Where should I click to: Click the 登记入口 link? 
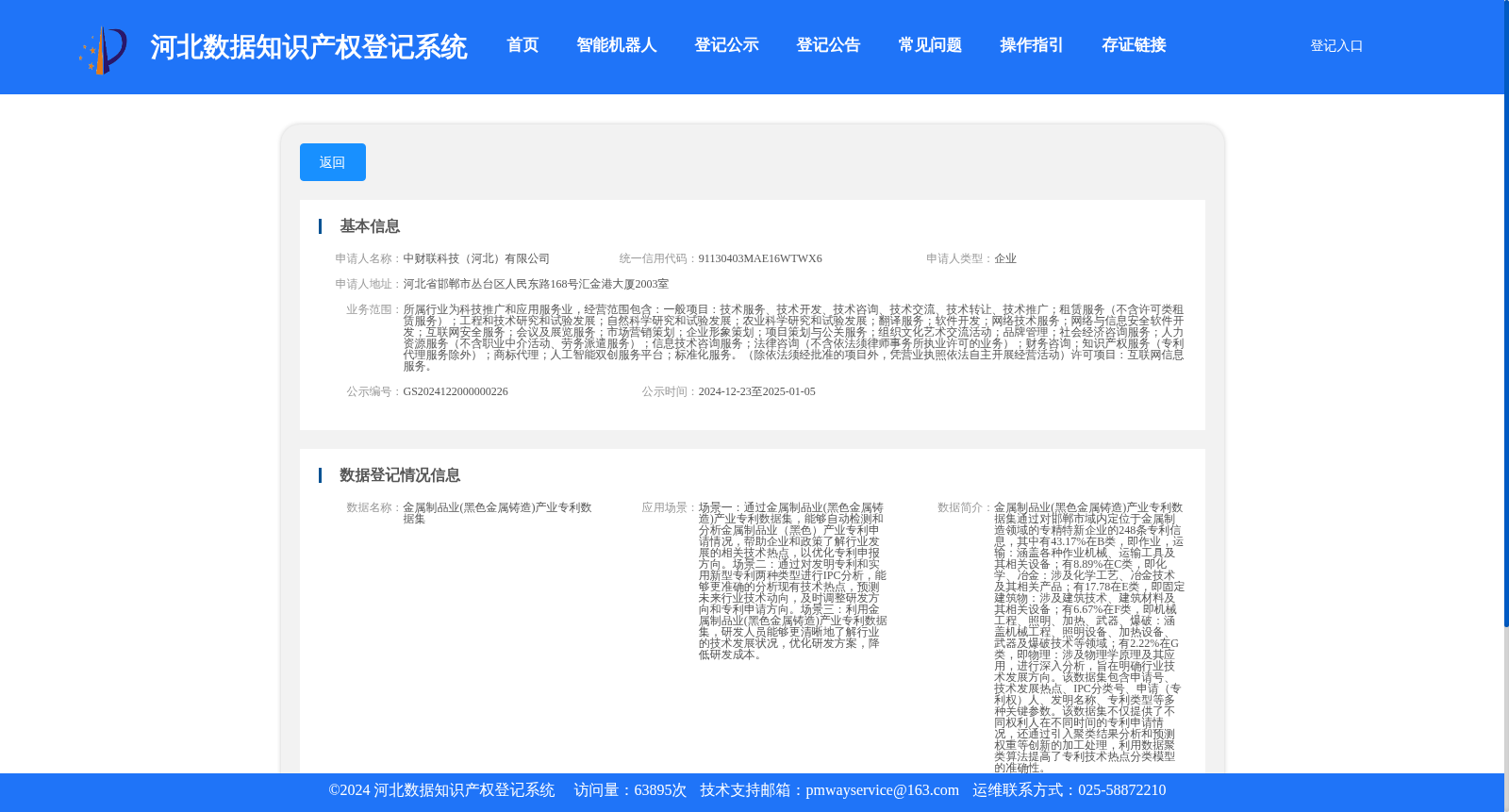[1336, 45]
